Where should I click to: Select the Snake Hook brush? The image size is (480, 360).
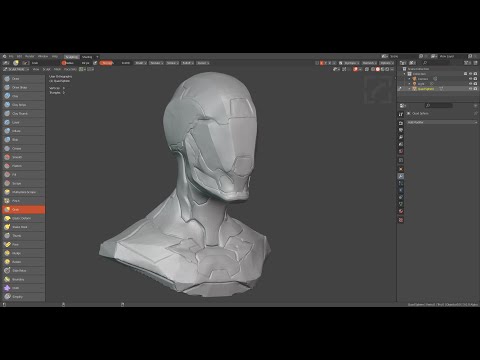[23, 227]
